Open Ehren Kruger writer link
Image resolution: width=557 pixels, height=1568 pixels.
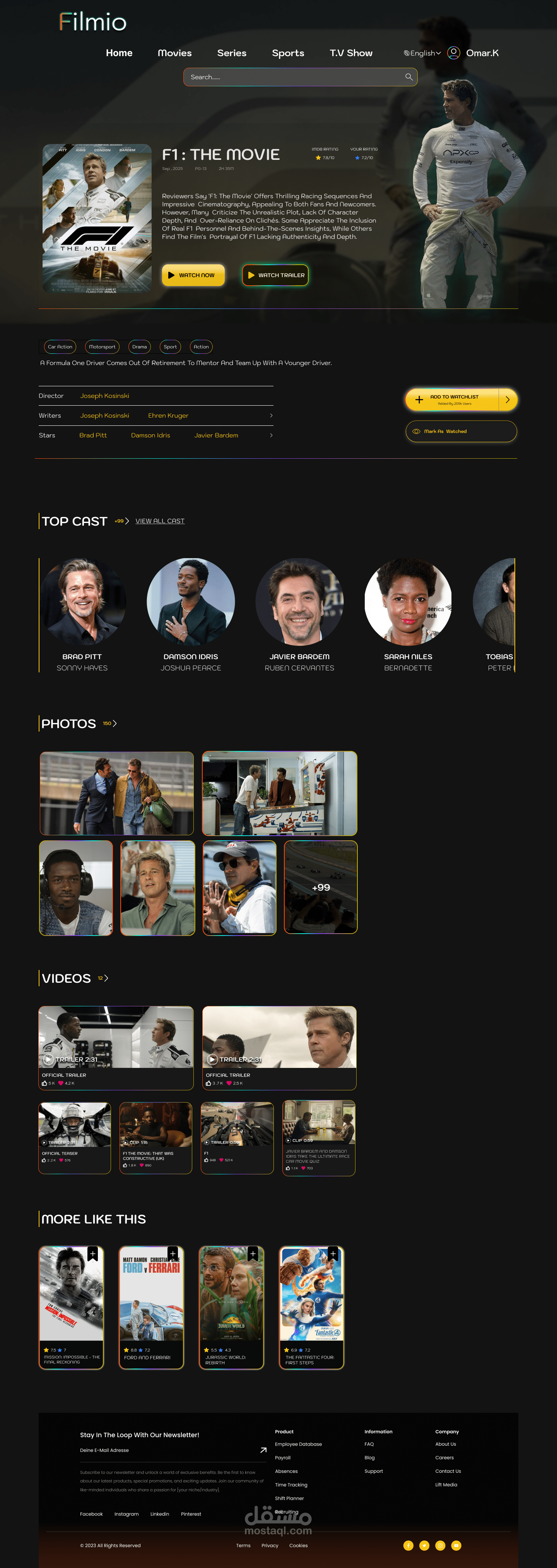168,416
